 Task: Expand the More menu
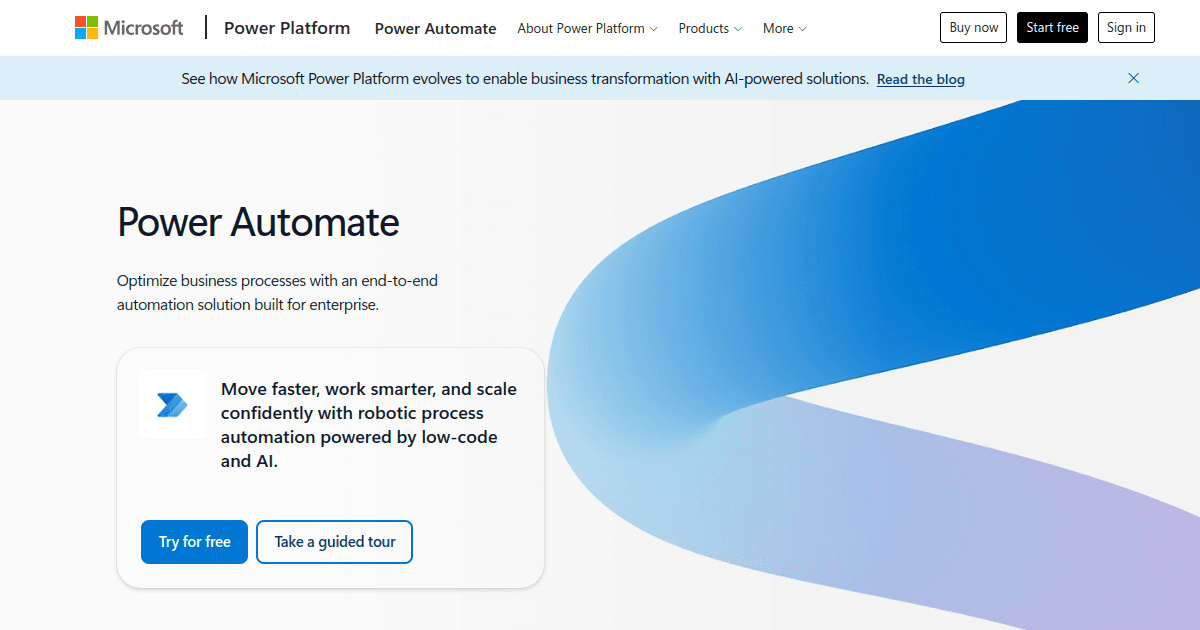[784, 28]
